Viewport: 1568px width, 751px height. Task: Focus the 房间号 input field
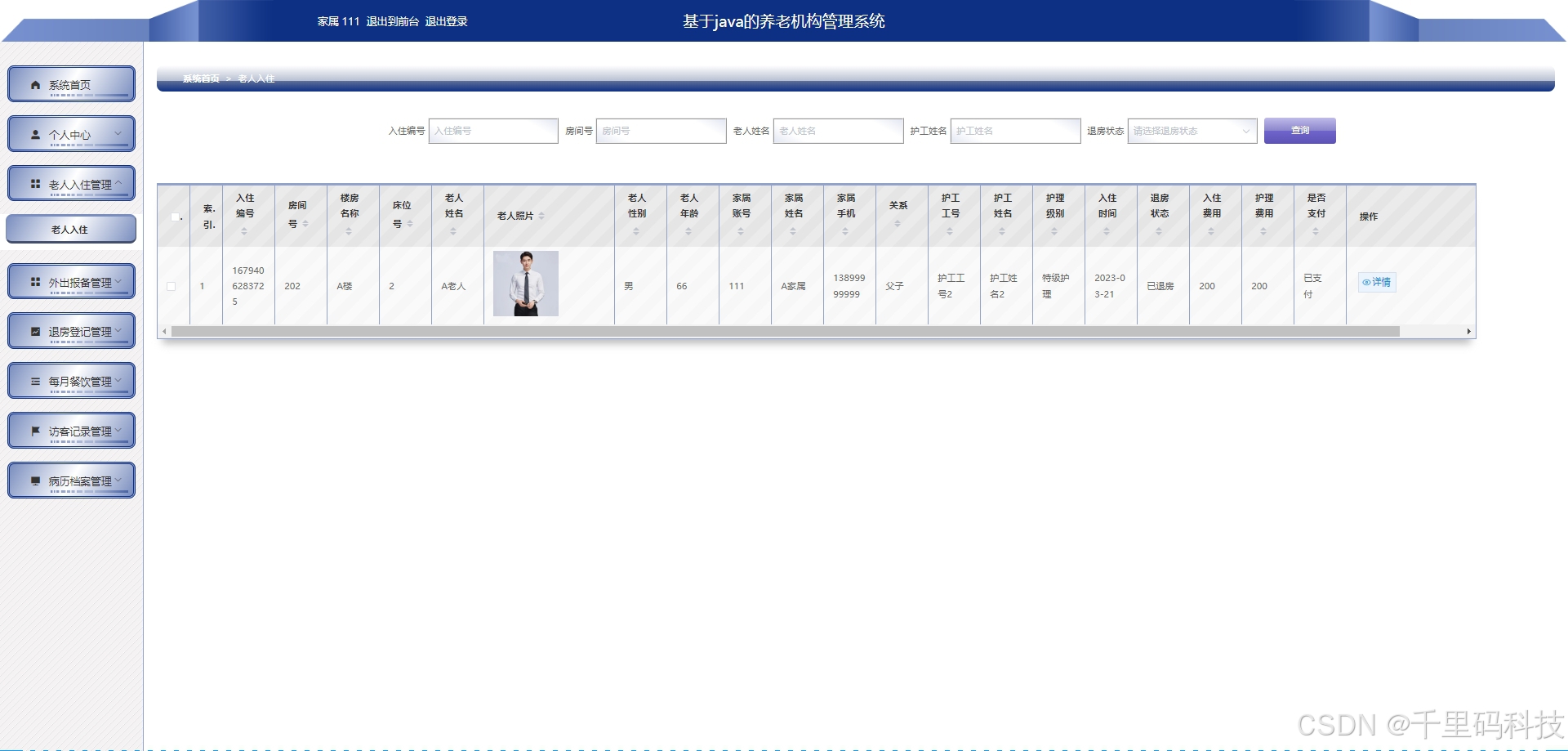click(x=661, y=131)
